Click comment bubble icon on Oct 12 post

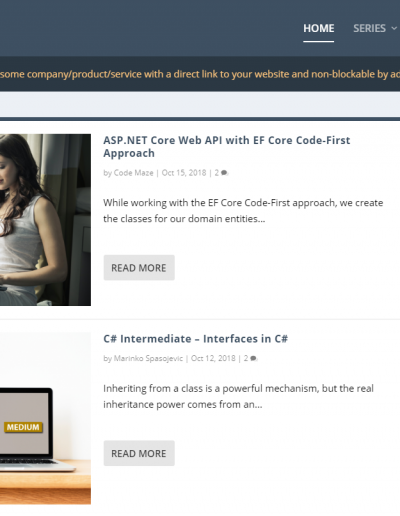254,358
